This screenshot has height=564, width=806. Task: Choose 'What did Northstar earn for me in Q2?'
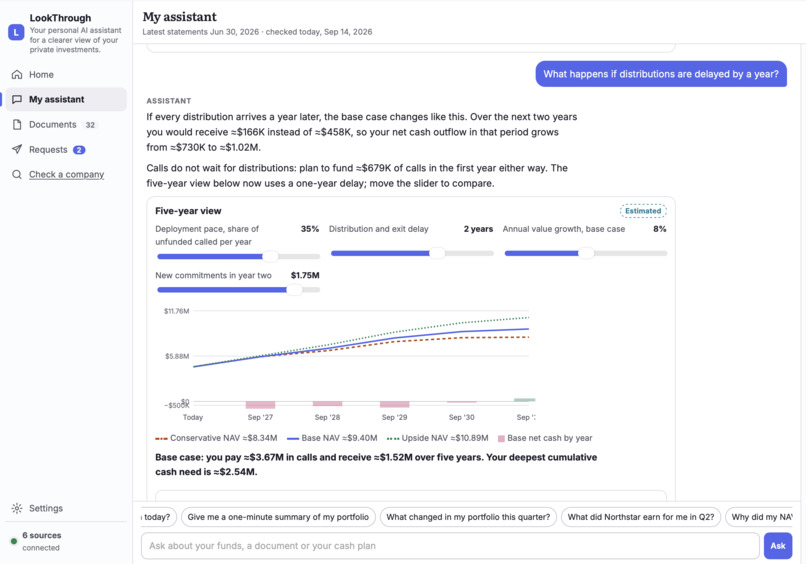pos(641,517)
